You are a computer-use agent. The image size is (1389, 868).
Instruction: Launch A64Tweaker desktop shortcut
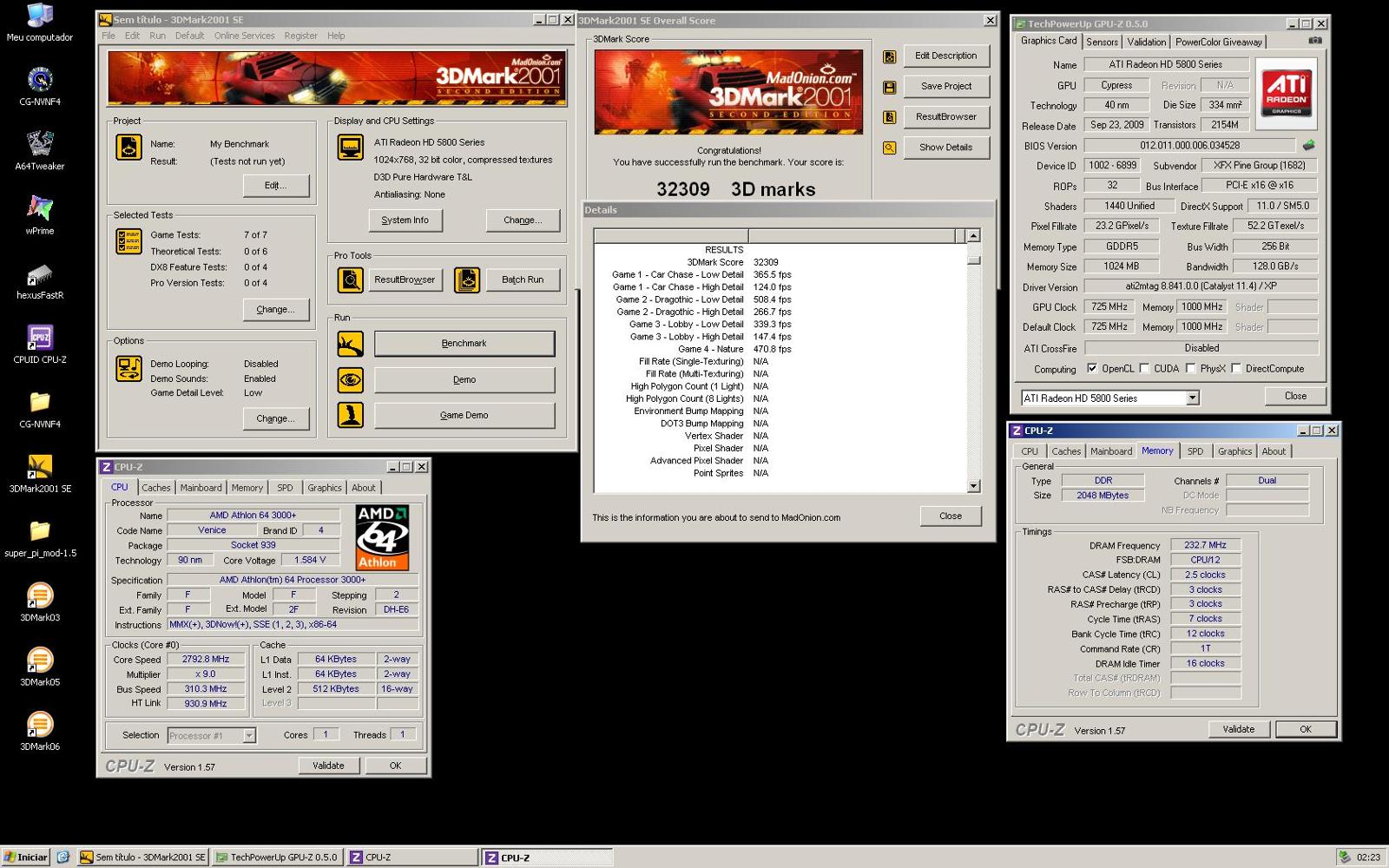tap(40, 151)
